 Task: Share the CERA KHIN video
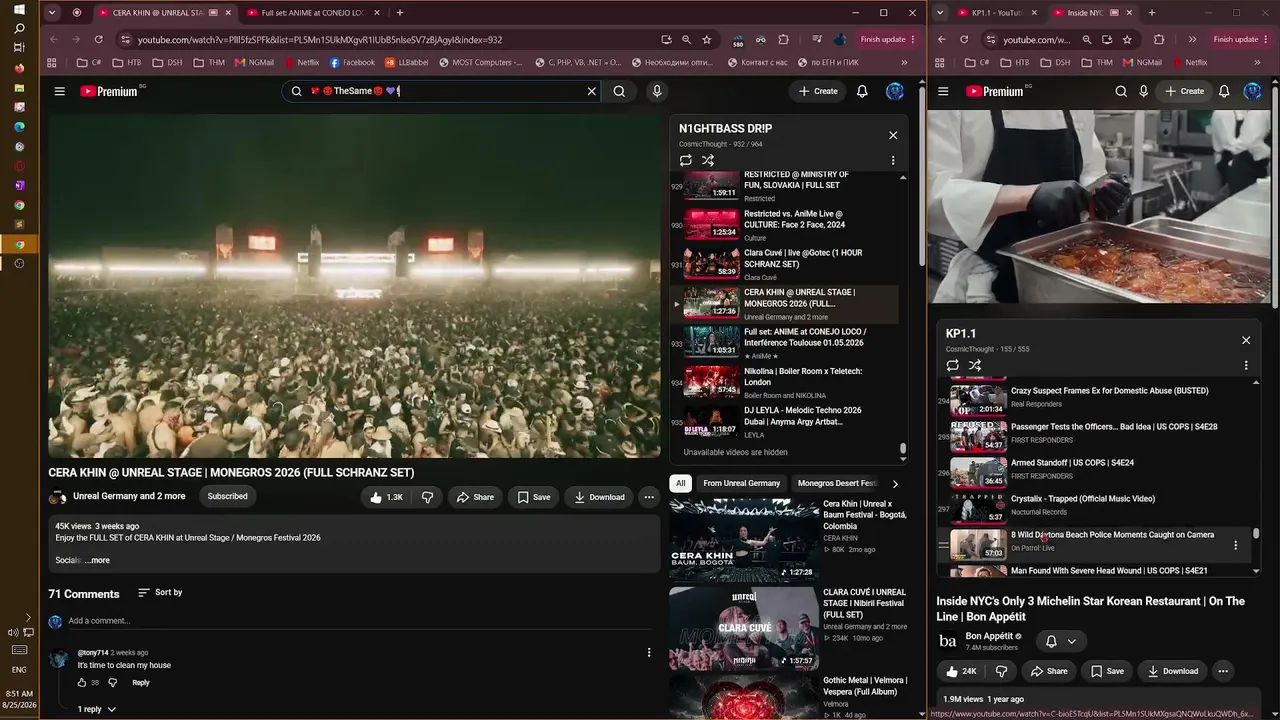[476, 497]
